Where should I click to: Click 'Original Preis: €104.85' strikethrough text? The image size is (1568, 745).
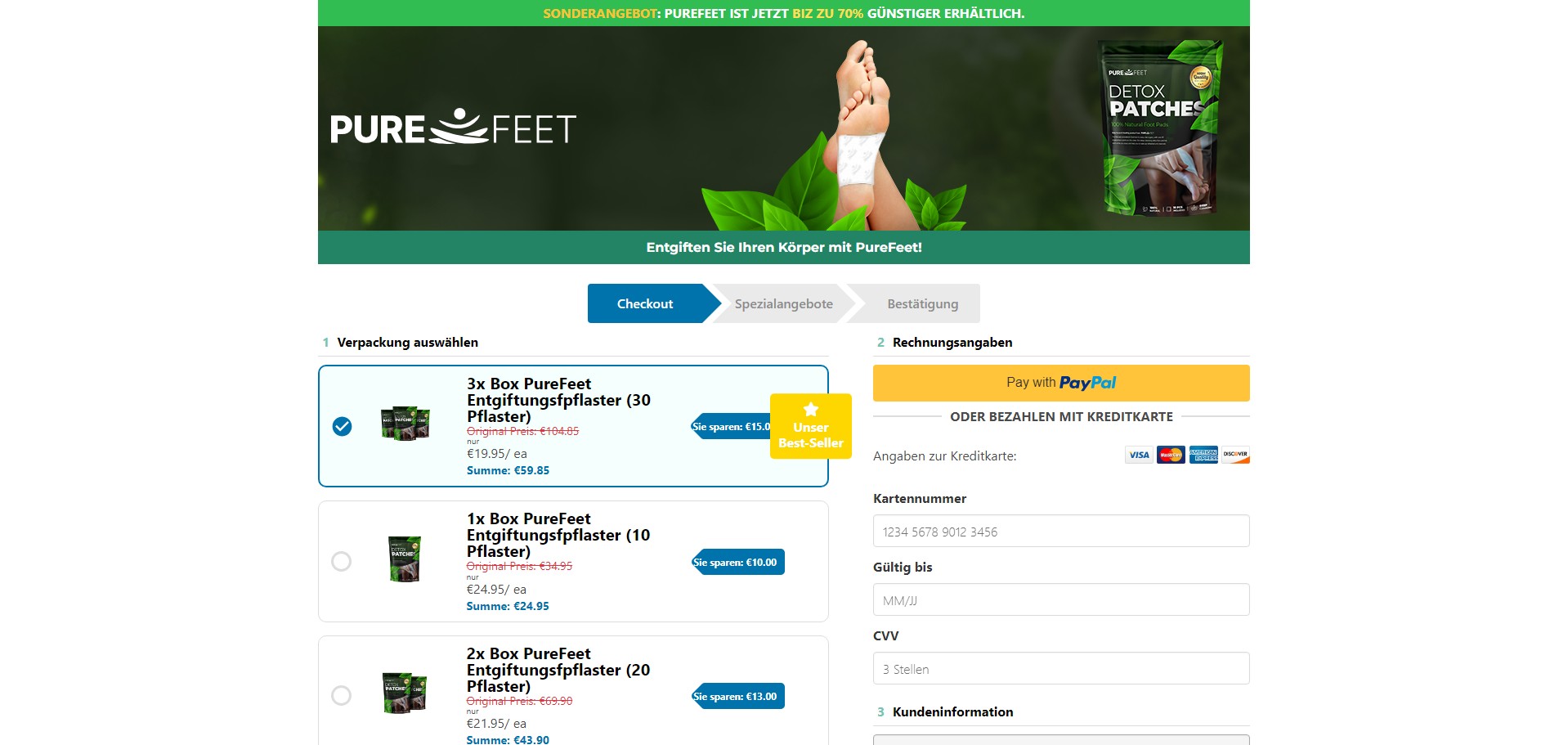pyautogui.click(x=522, y=431)
